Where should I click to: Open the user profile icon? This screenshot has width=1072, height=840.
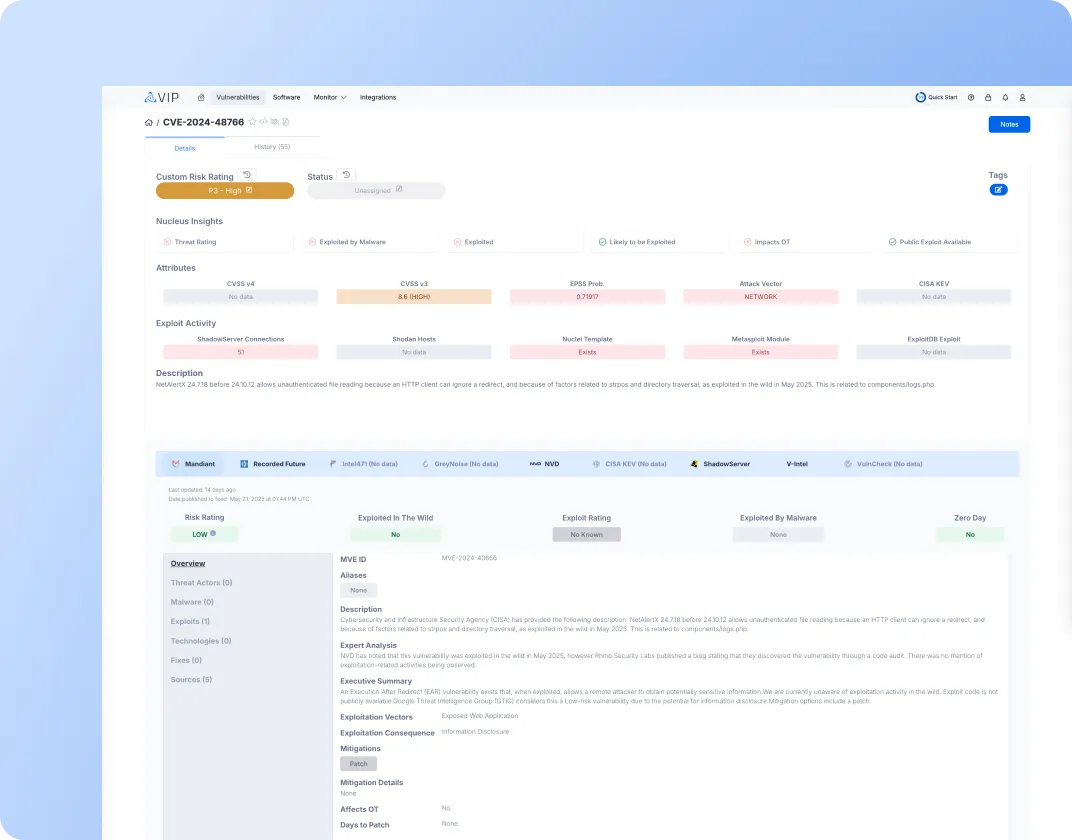point(1022,97)
